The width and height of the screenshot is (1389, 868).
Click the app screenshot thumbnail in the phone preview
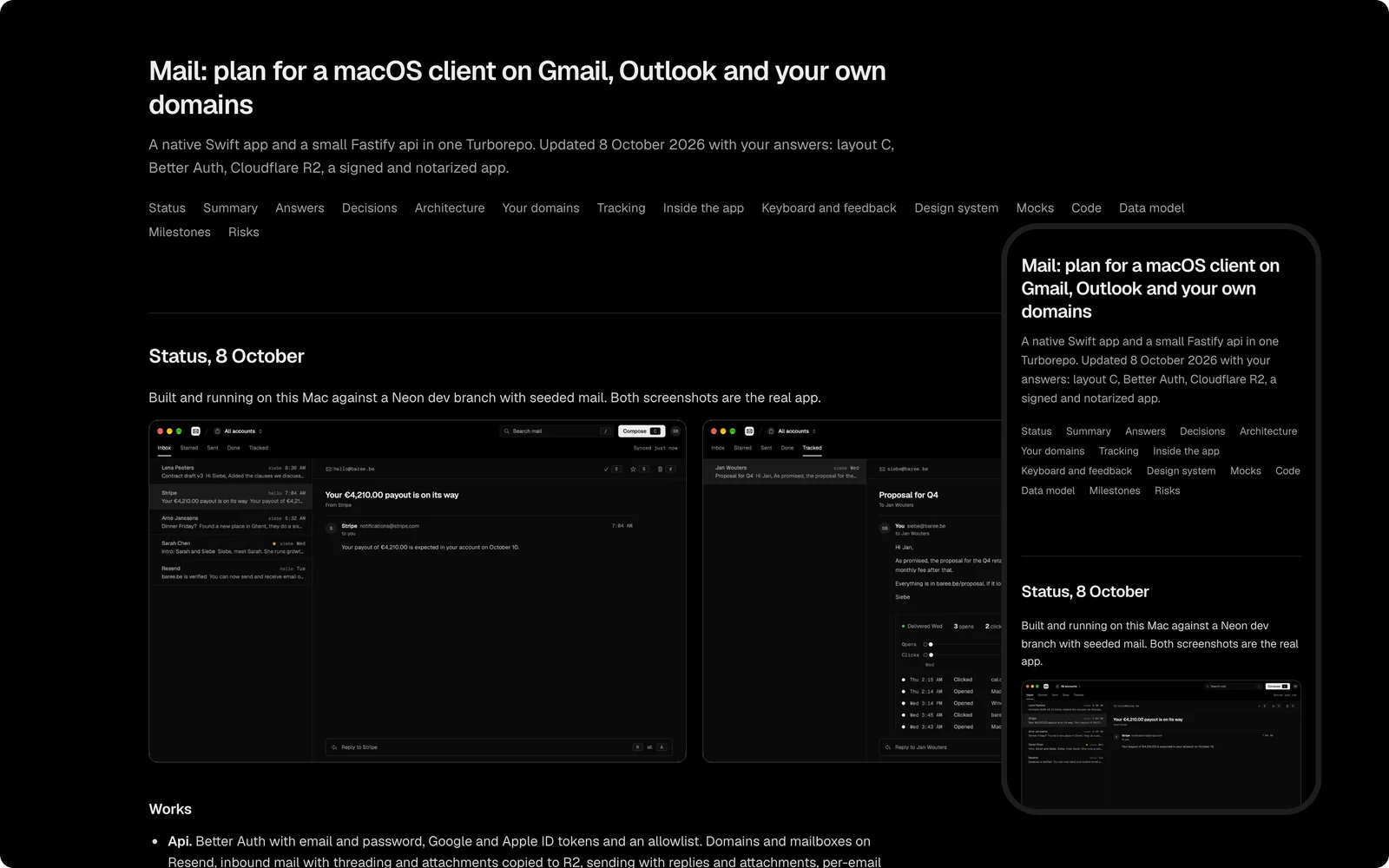pos(1161,745)
